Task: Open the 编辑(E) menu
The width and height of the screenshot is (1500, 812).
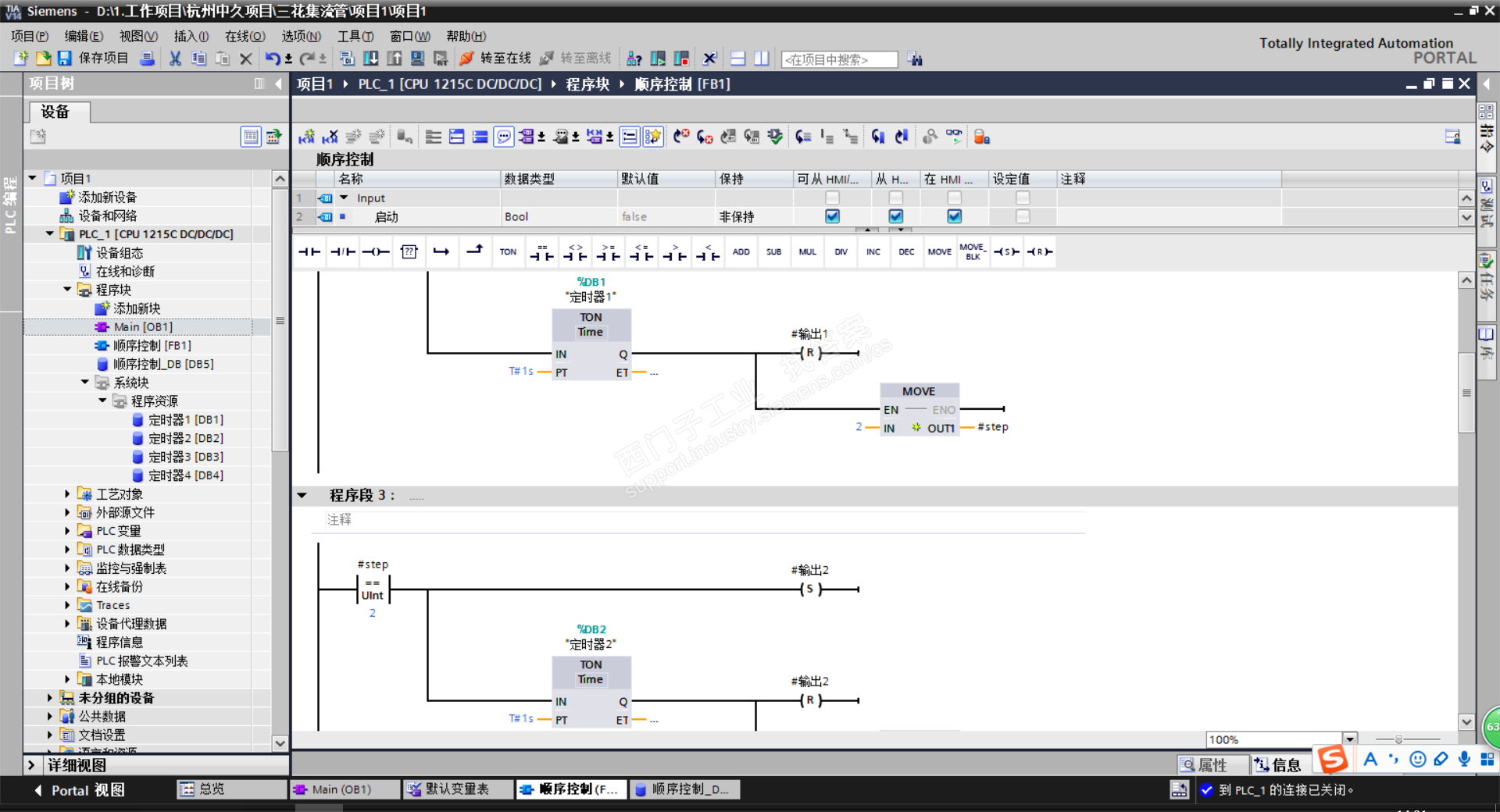Action: (84, 36)
